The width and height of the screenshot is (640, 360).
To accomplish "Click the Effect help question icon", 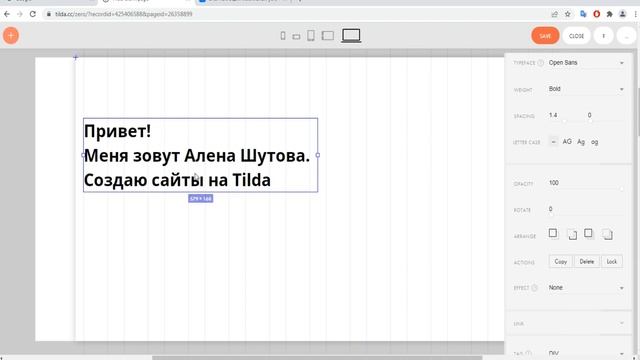I will point(534,288).
